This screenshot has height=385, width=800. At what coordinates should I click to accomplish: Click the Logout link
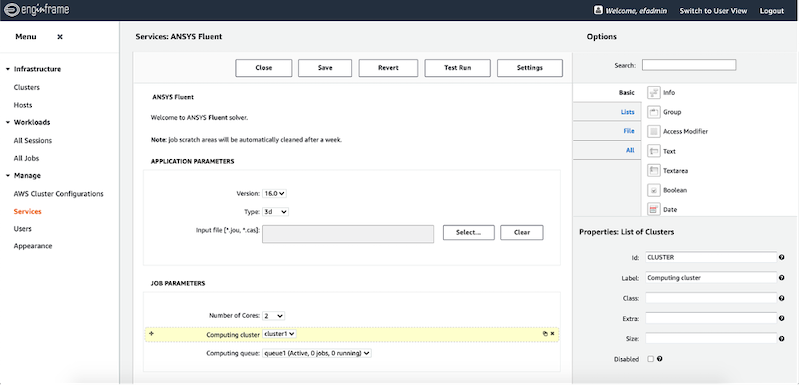coord(771,11)
